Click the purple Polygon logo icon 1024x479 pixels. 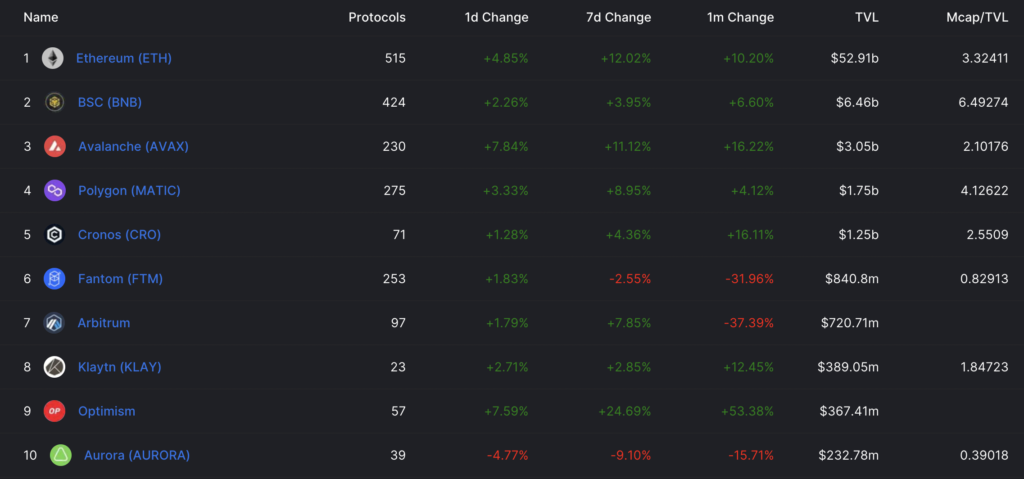pyautogui.click(x=55, y=190)
